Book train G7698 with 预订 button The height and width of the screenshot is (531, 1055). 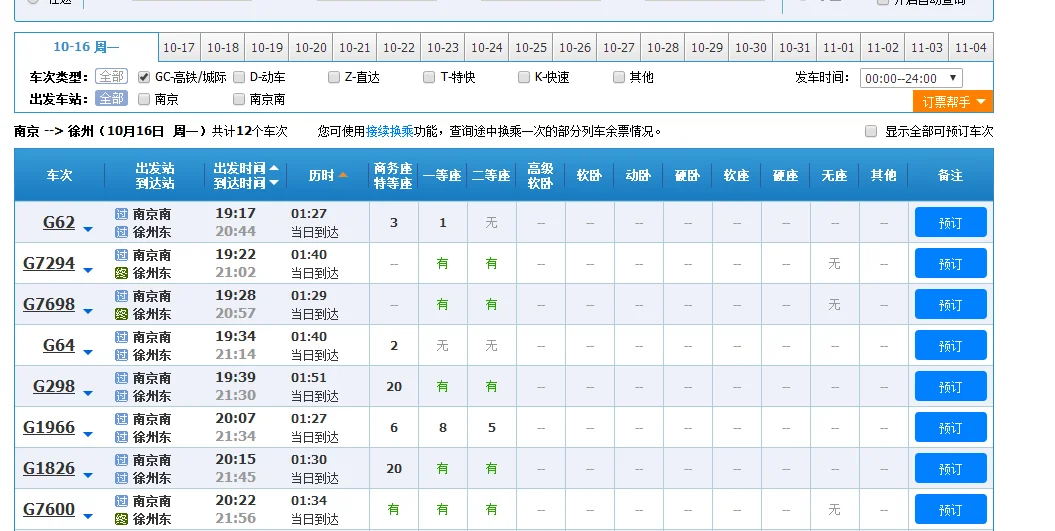[950, 305]
